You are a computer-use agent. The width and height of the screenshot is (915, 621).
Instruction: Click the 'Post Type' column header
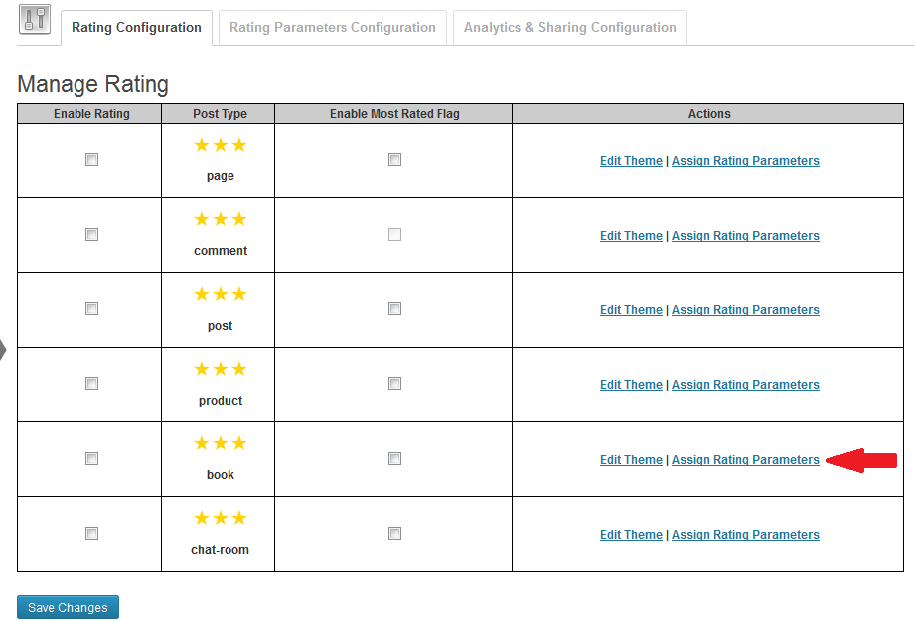[x=220, y=114]
